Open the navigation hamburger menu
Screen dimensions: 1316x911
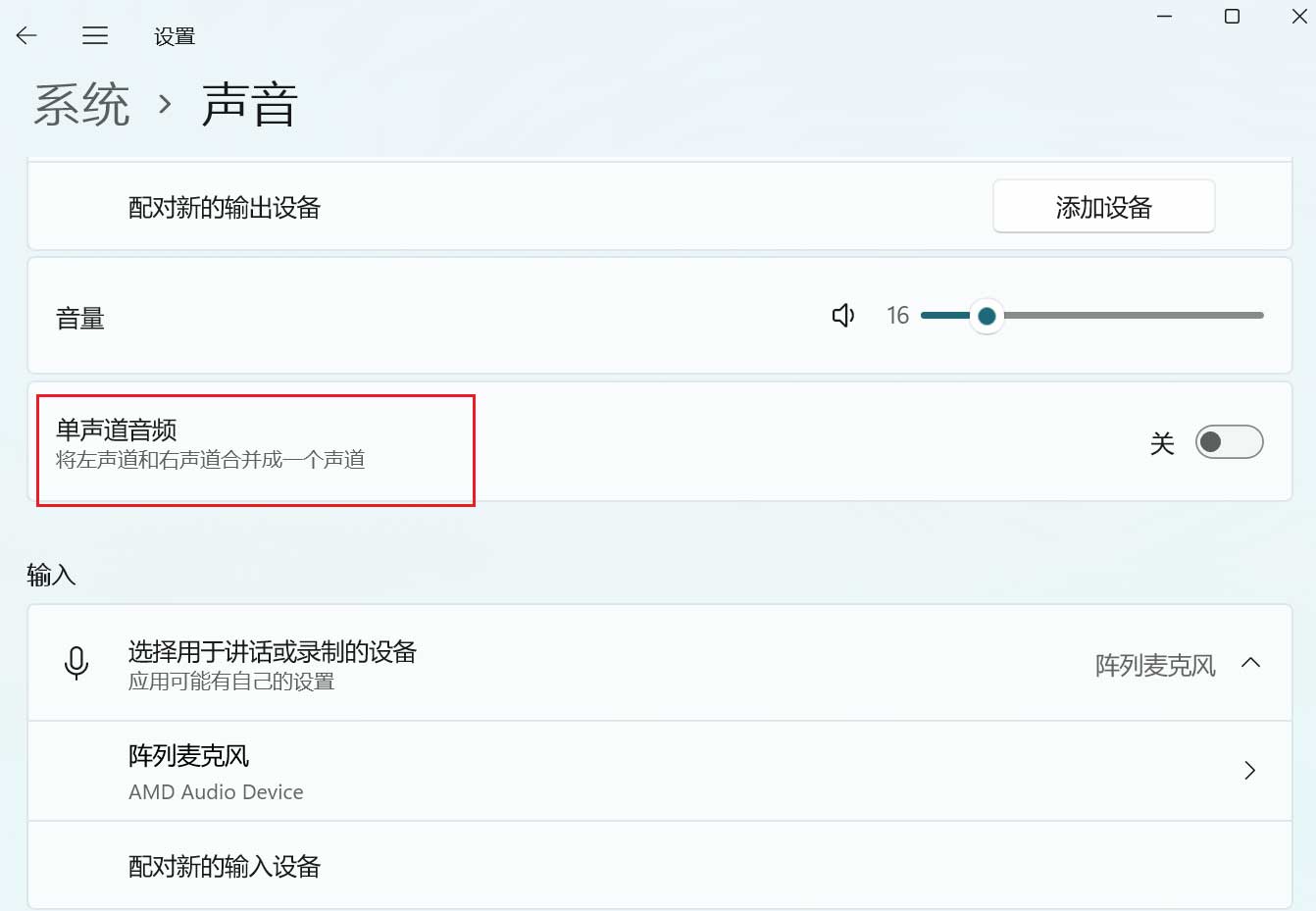(95, 35)
